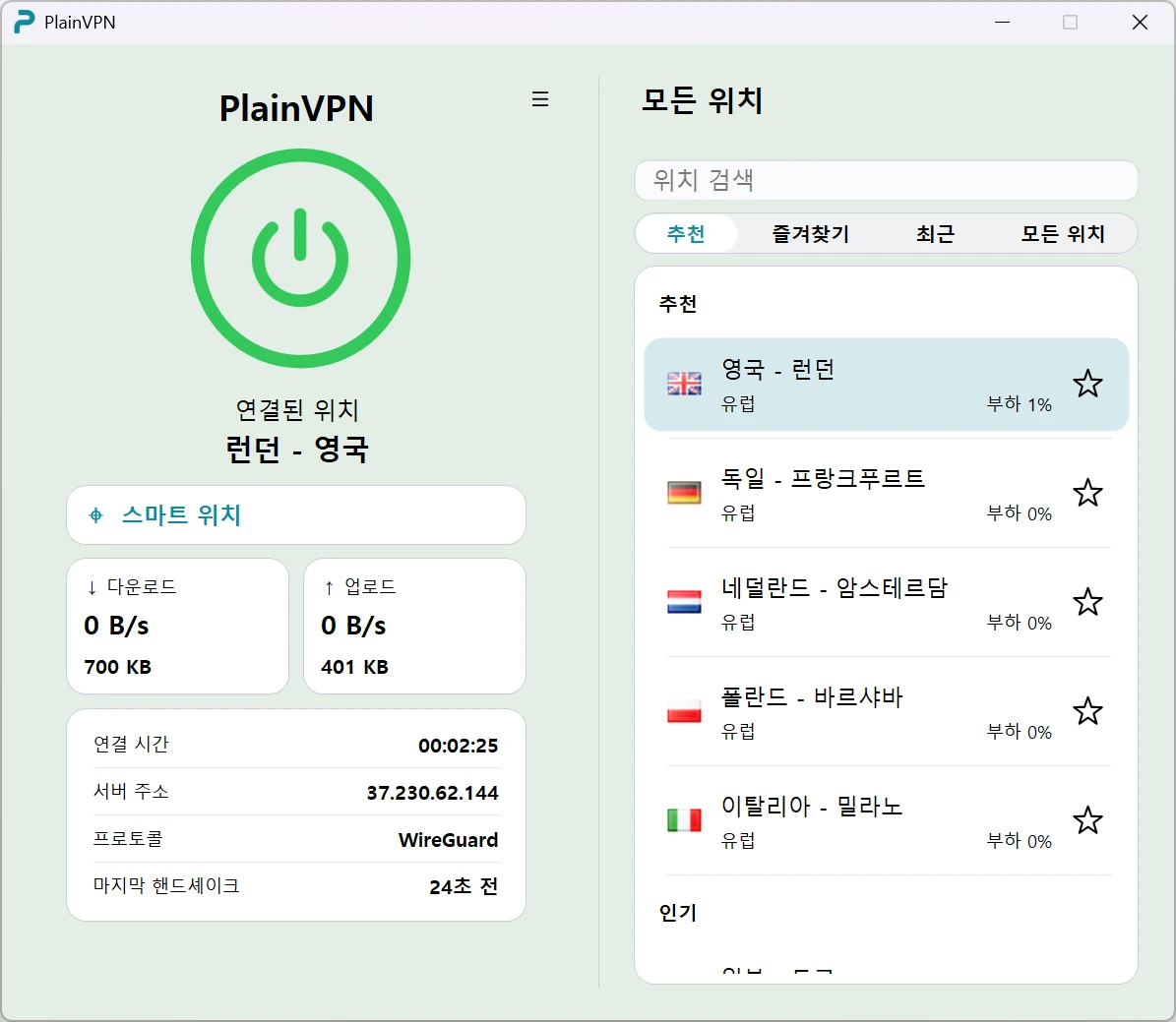Select the 네덜란드 - 암스테르담 server row

[887, 602]
